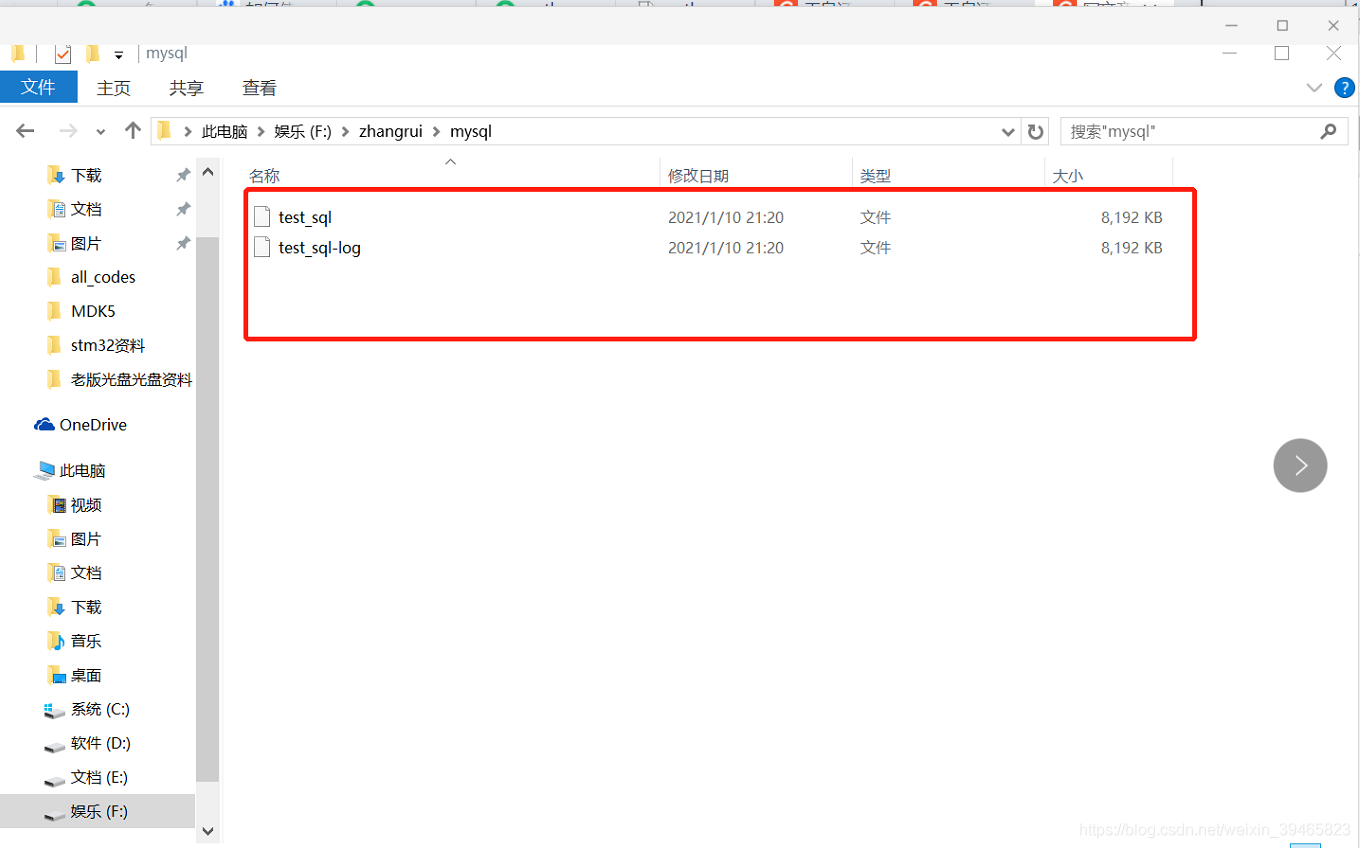Open the 查看 ribbon tab
Screen dimensions: 1360x848
pos(259,87)
